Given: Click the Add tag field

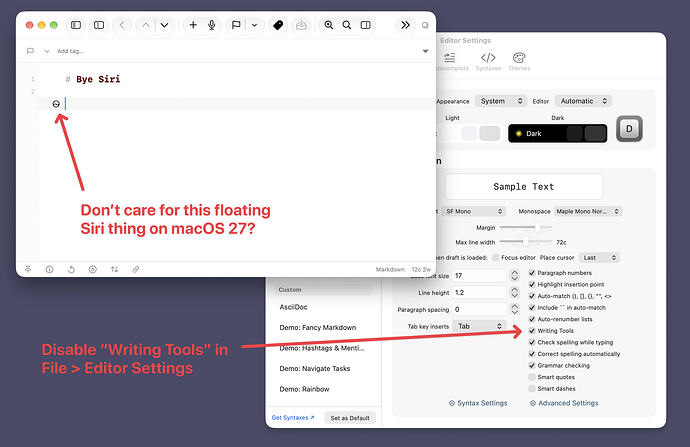Looking at the screenshot, I should pyautogui.click(x=70, y=51).
